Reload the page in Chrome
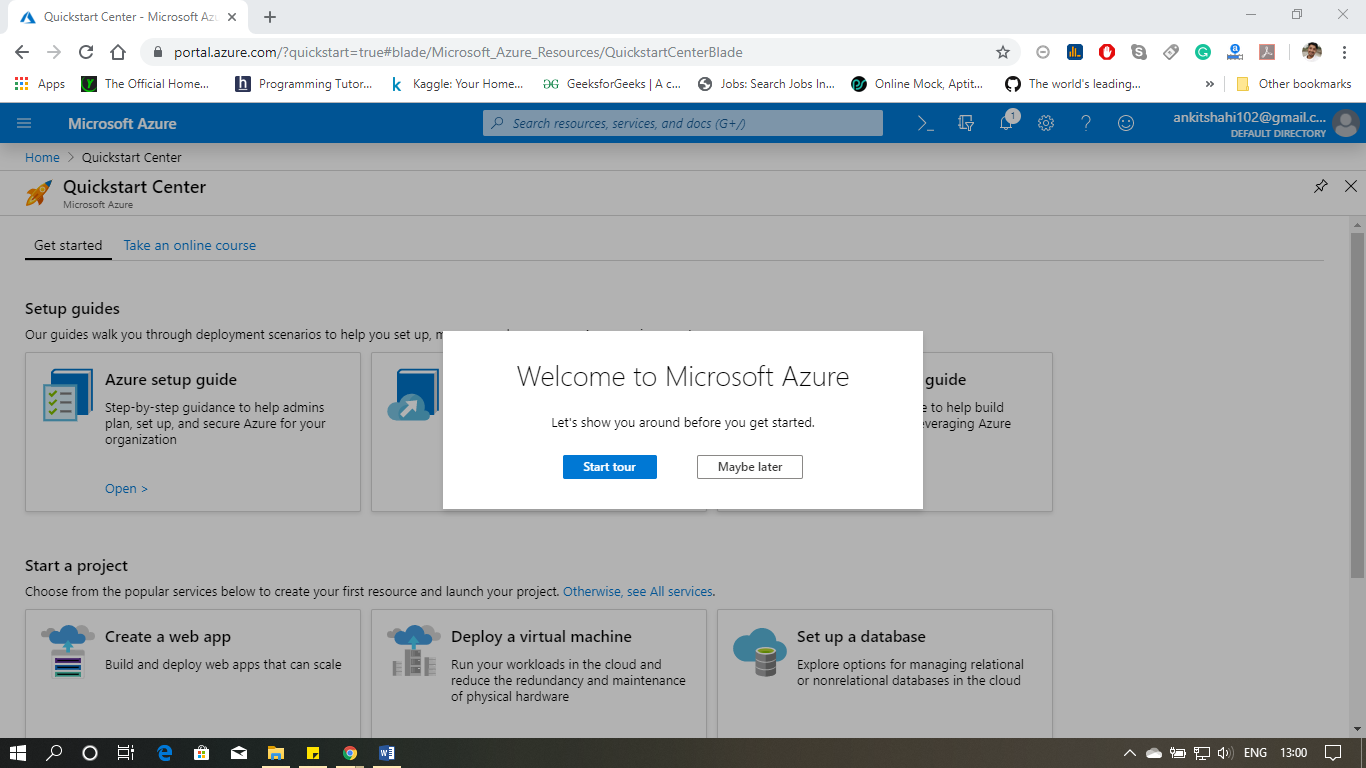 tap(86, 52)
